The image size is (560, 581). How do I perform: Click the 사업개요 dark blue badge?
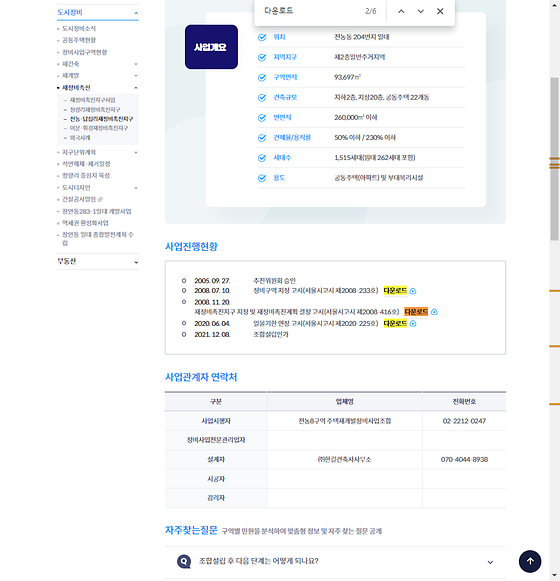coord(211,47)
